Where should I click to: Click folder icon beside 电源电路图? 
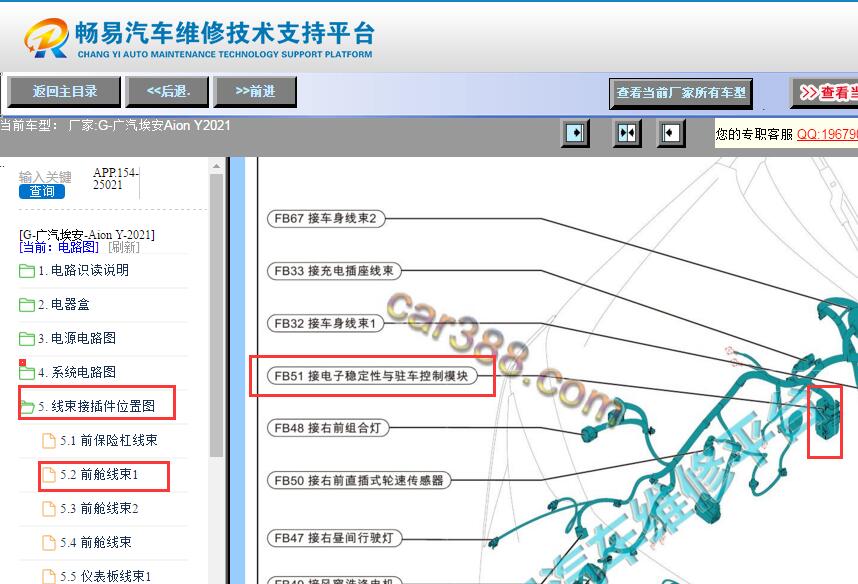click(x=27, y=339)
